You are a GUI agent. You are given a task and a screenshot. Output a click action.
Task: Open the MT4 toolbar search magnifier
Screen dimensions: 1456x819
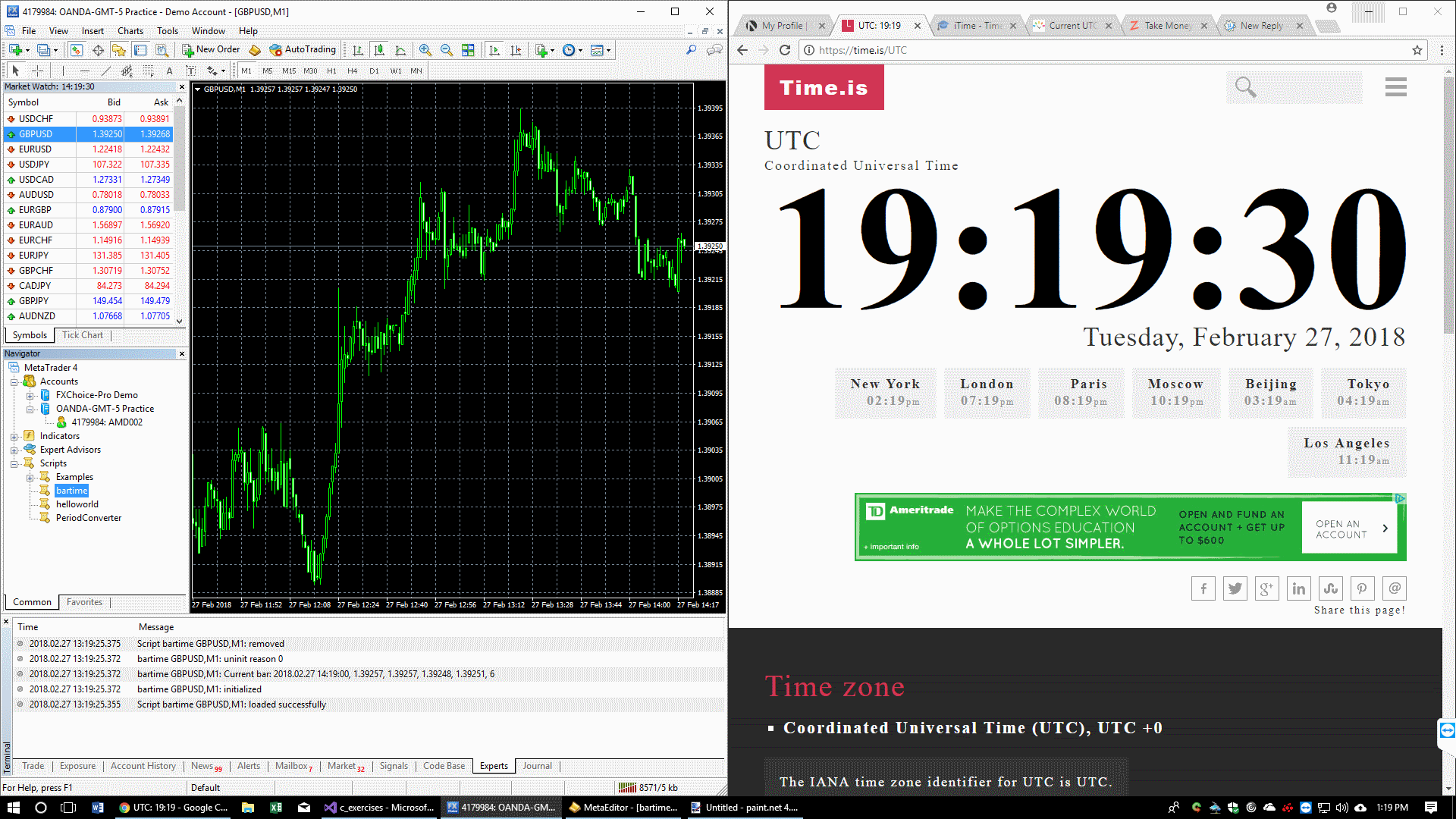coord(691,50)
